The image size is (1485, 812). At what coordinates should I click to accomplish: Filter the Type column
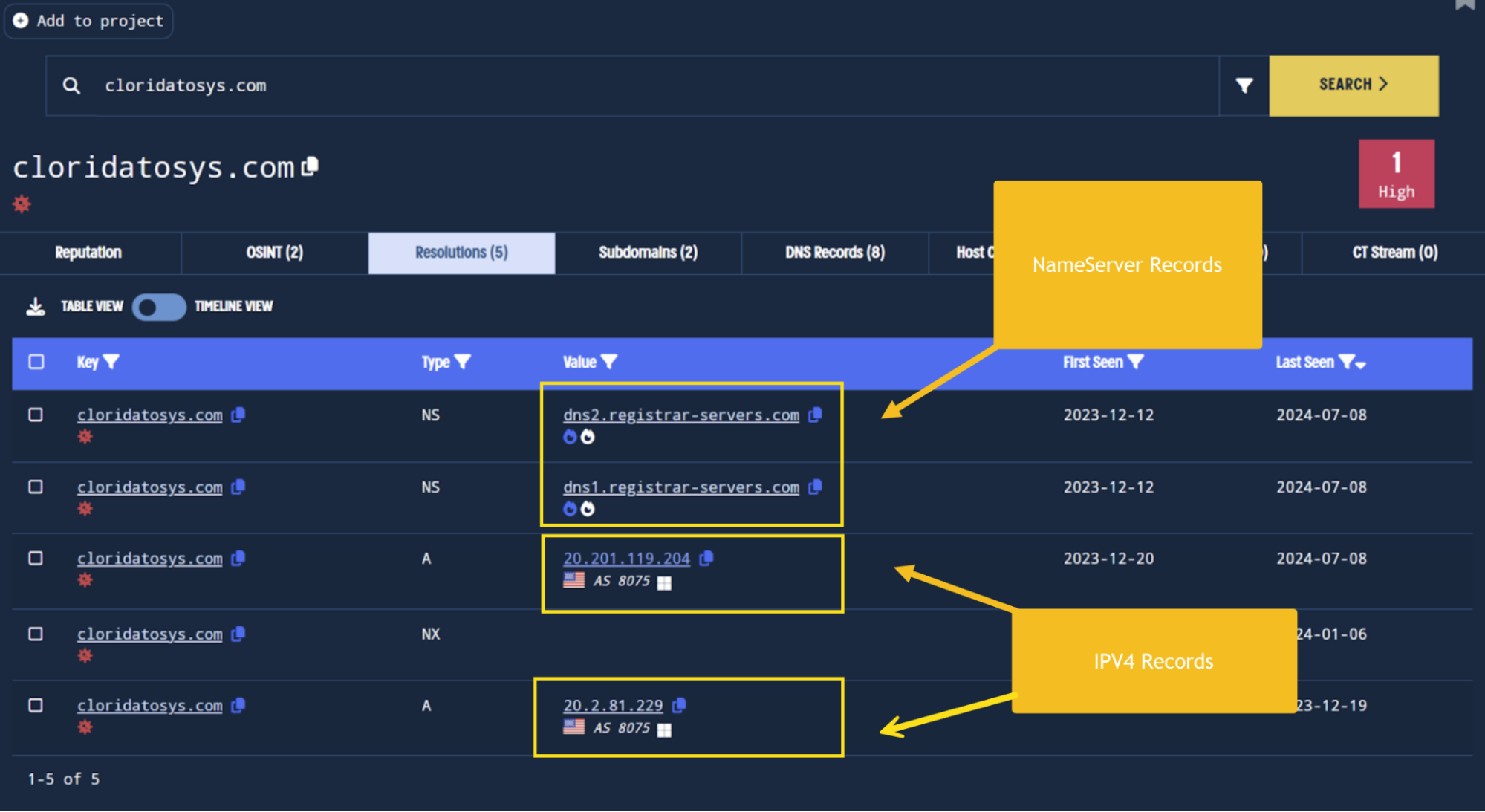click(x=463, y=362)
